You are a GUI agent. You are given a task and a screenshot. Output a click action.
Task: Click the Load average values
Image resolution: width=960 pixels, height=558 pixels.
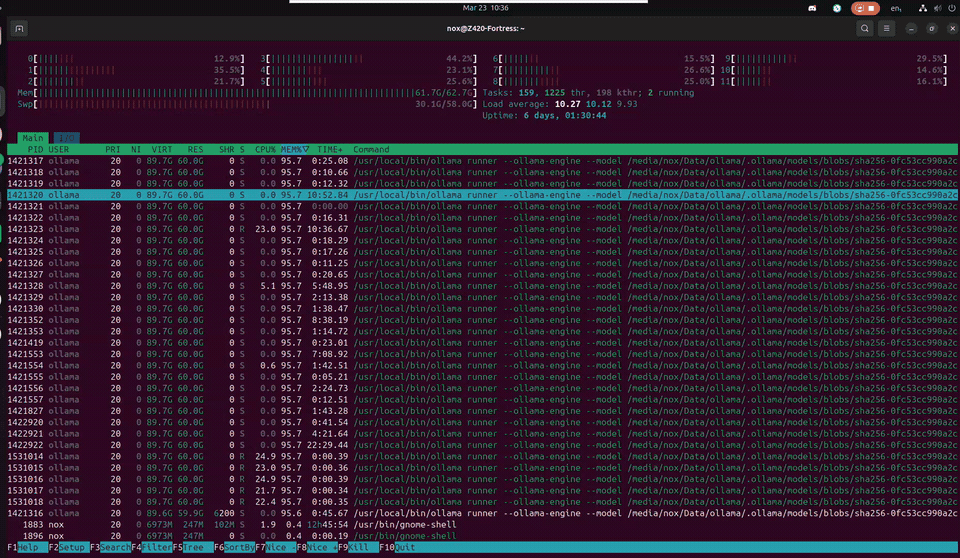[x=596, y=104]
